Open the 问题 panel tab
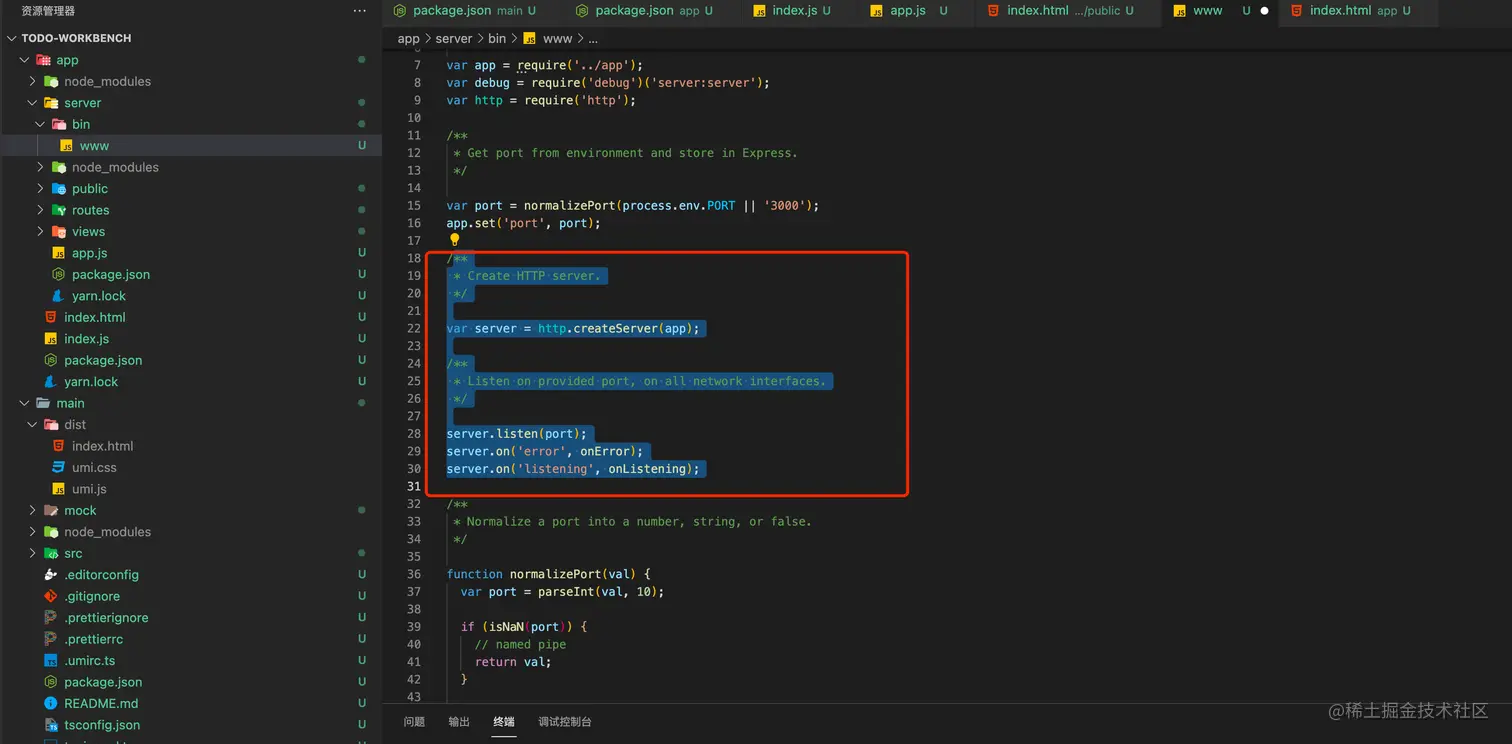Image resolution: width=1512 pixels, height=744 pixels. point(414,722)
